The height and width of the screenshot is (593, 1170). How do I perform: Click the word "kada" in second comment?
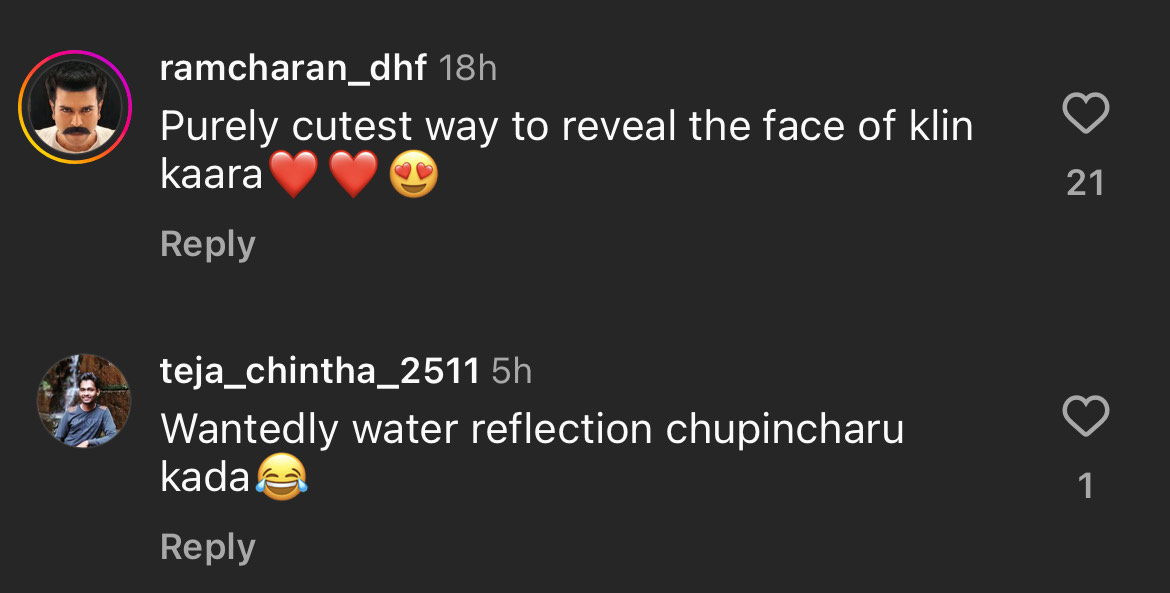coord(204,479)
